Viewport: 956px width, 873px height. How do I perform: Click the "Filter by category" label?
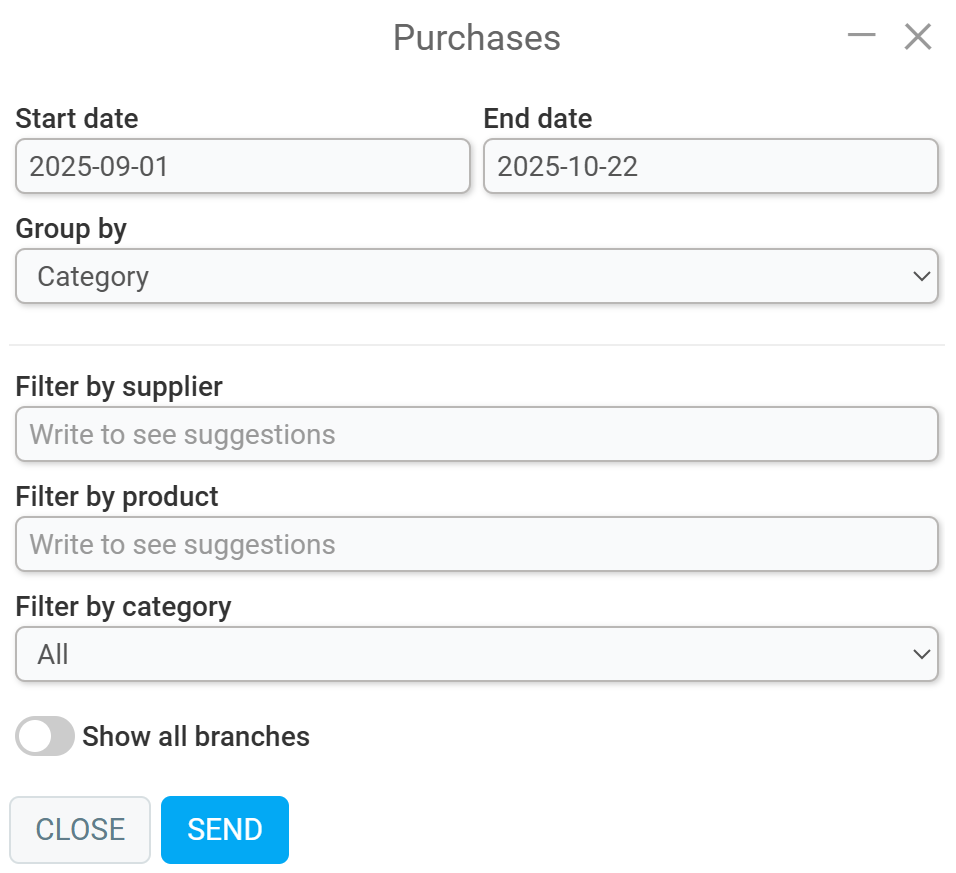123,606
